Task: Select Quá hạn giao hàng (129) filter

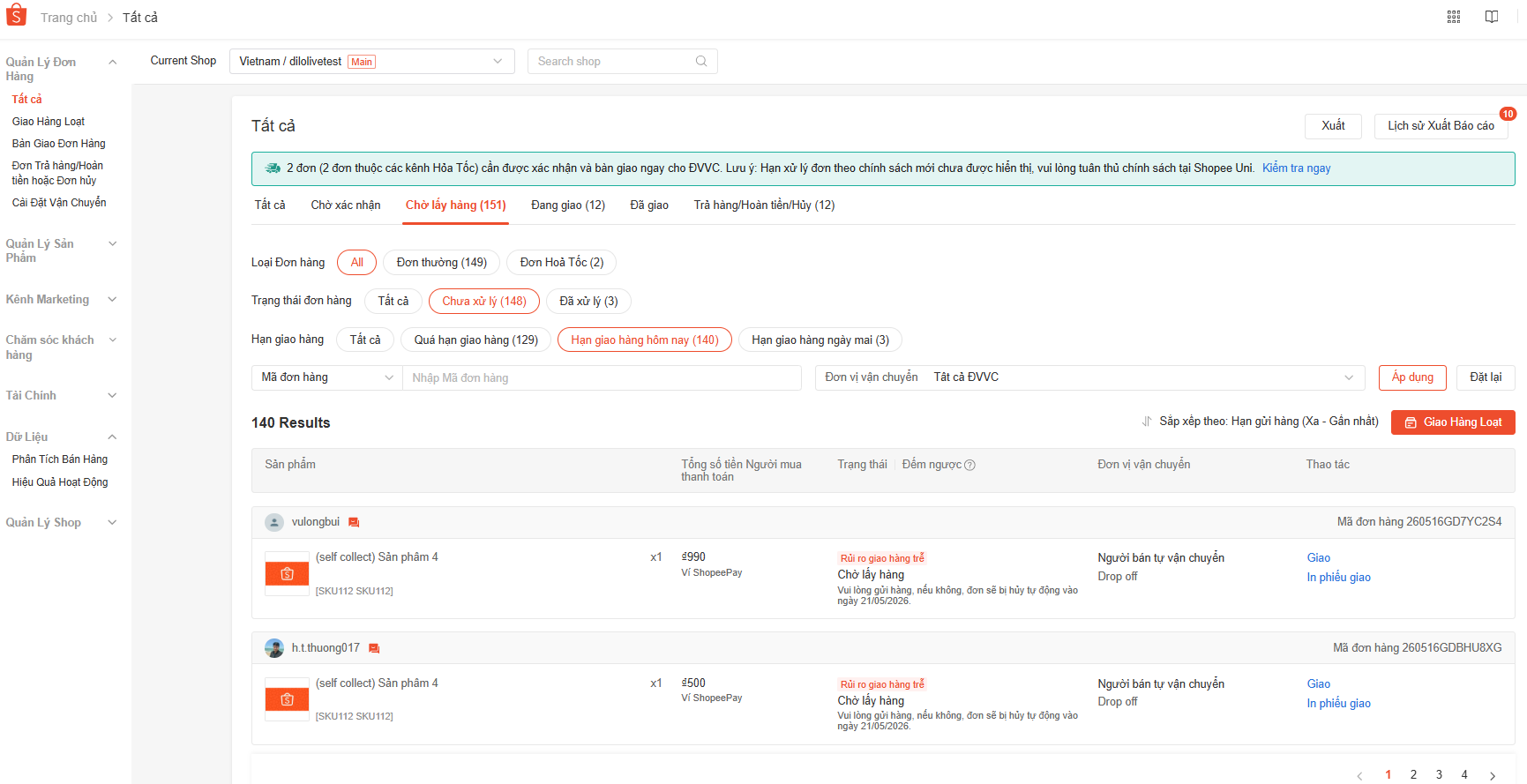Action: coord(476,340)
